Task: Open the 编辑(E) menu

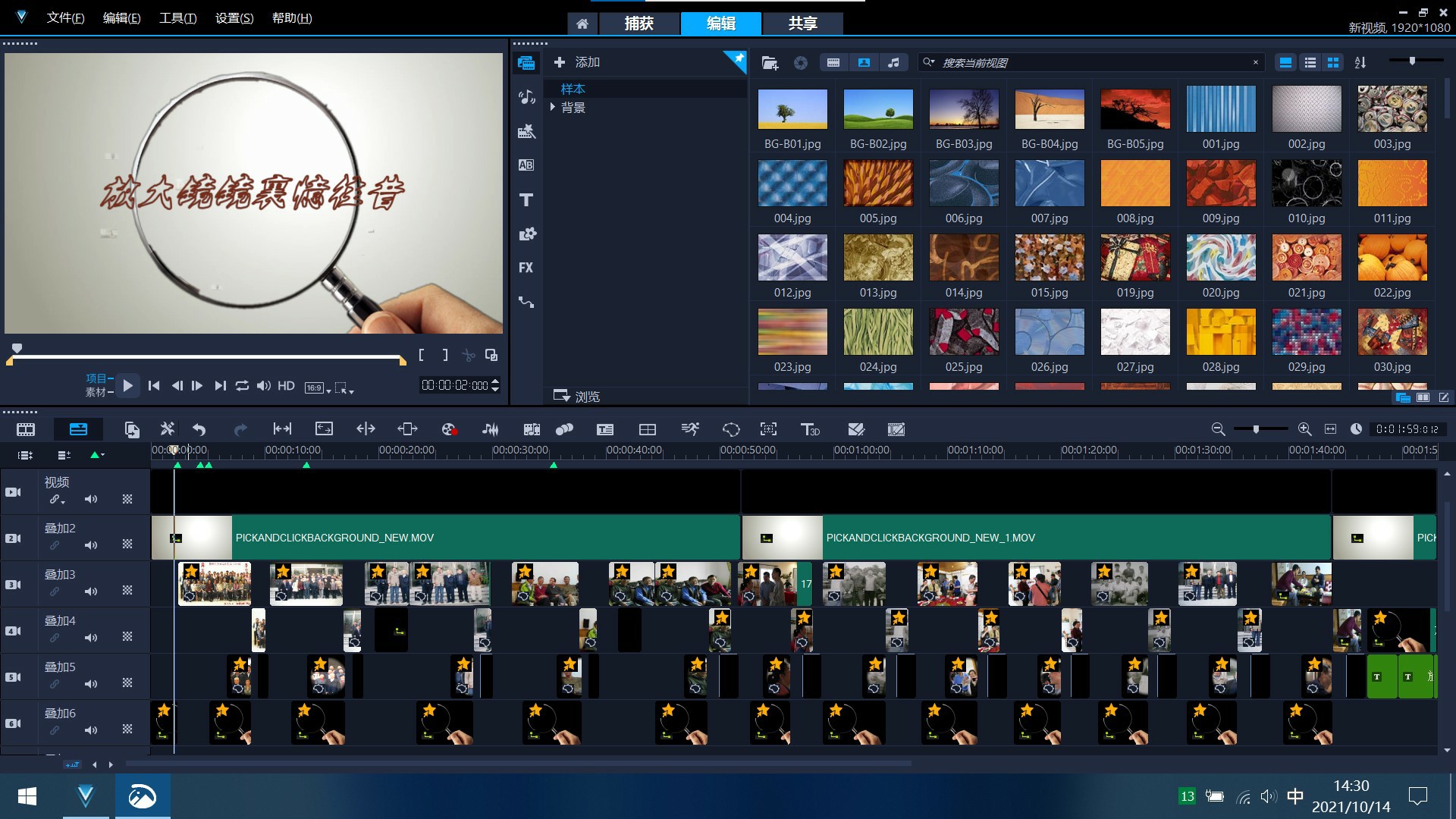Action: pyautogui.click(x=121, y=18)
